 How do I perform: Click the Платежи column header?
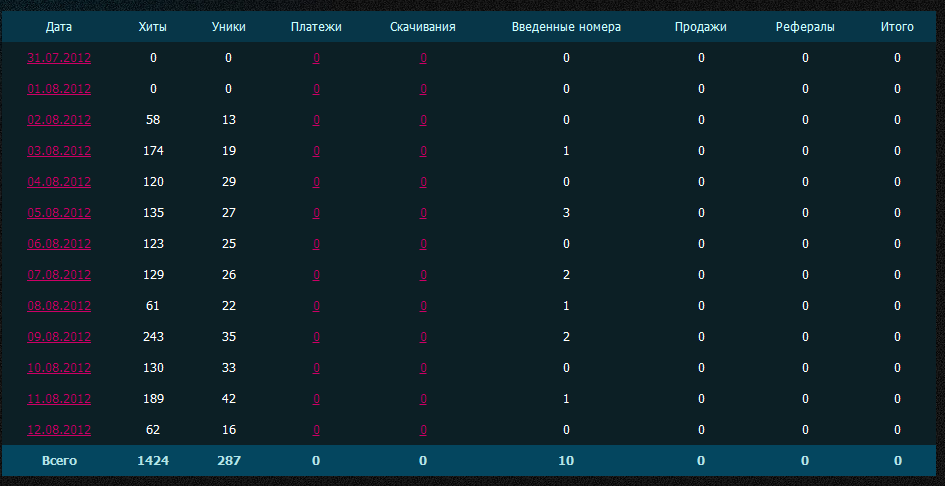coord(316,27)
